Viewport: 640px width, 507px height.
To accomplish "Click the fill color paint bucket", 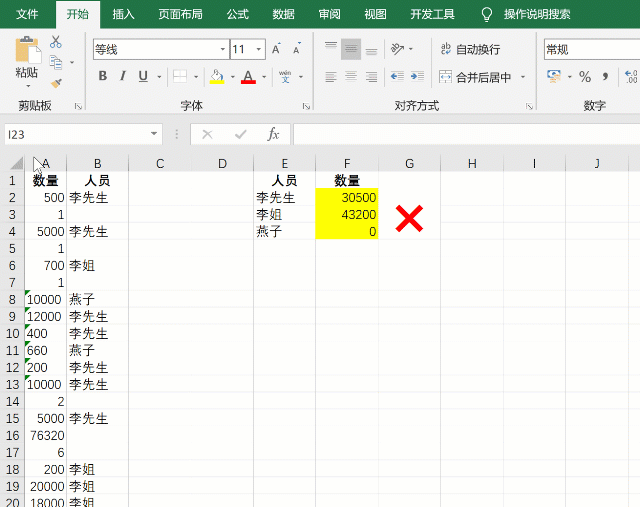I will pyautogui.click(x=217, y=77).
